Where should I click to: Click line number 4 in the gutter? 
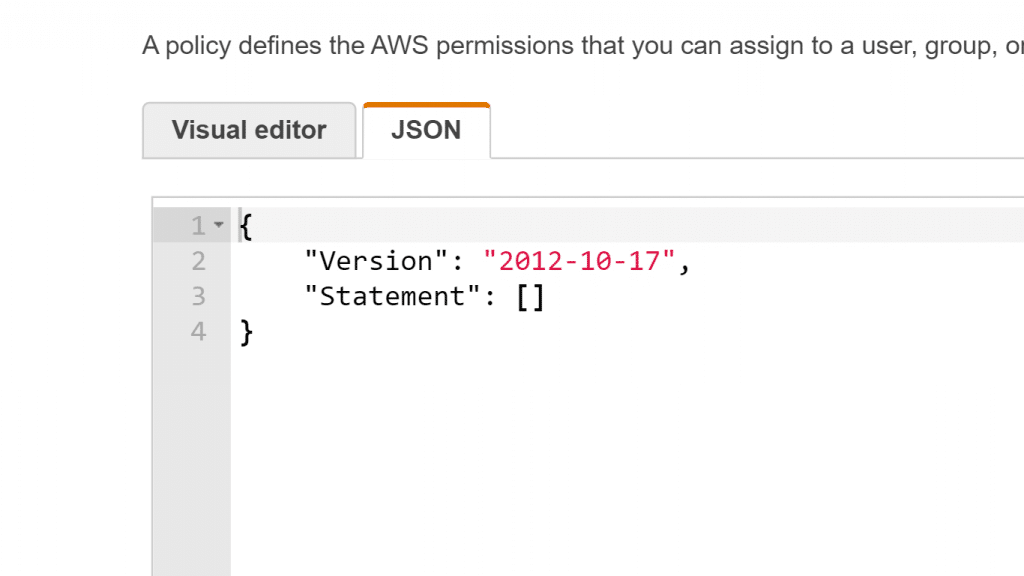(197, 331)
